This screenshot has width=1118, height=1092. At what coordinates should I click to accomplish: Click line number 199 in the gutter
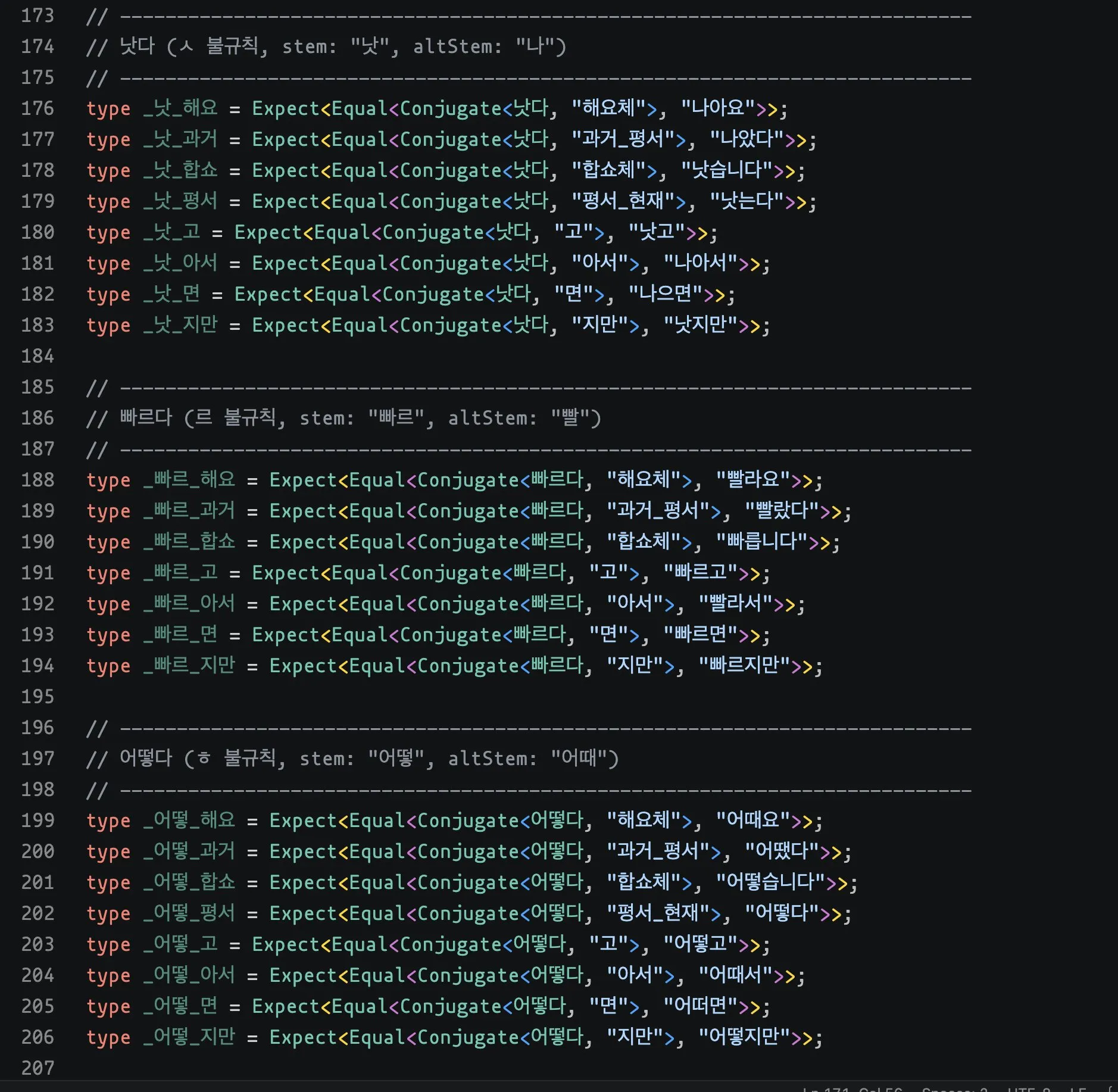point(38,820)
